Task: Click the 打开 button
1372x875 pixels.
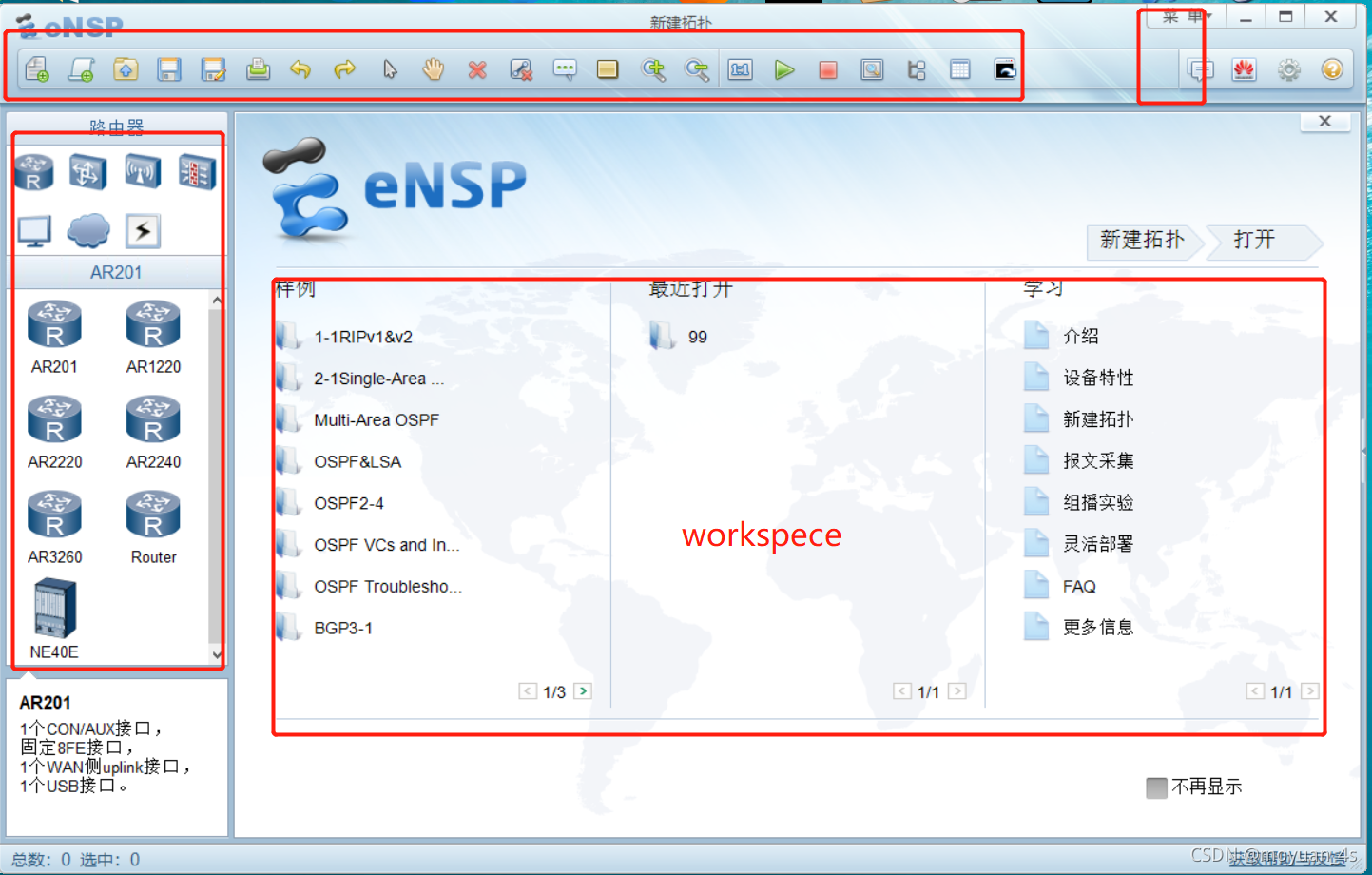Action: point(1263,241)
